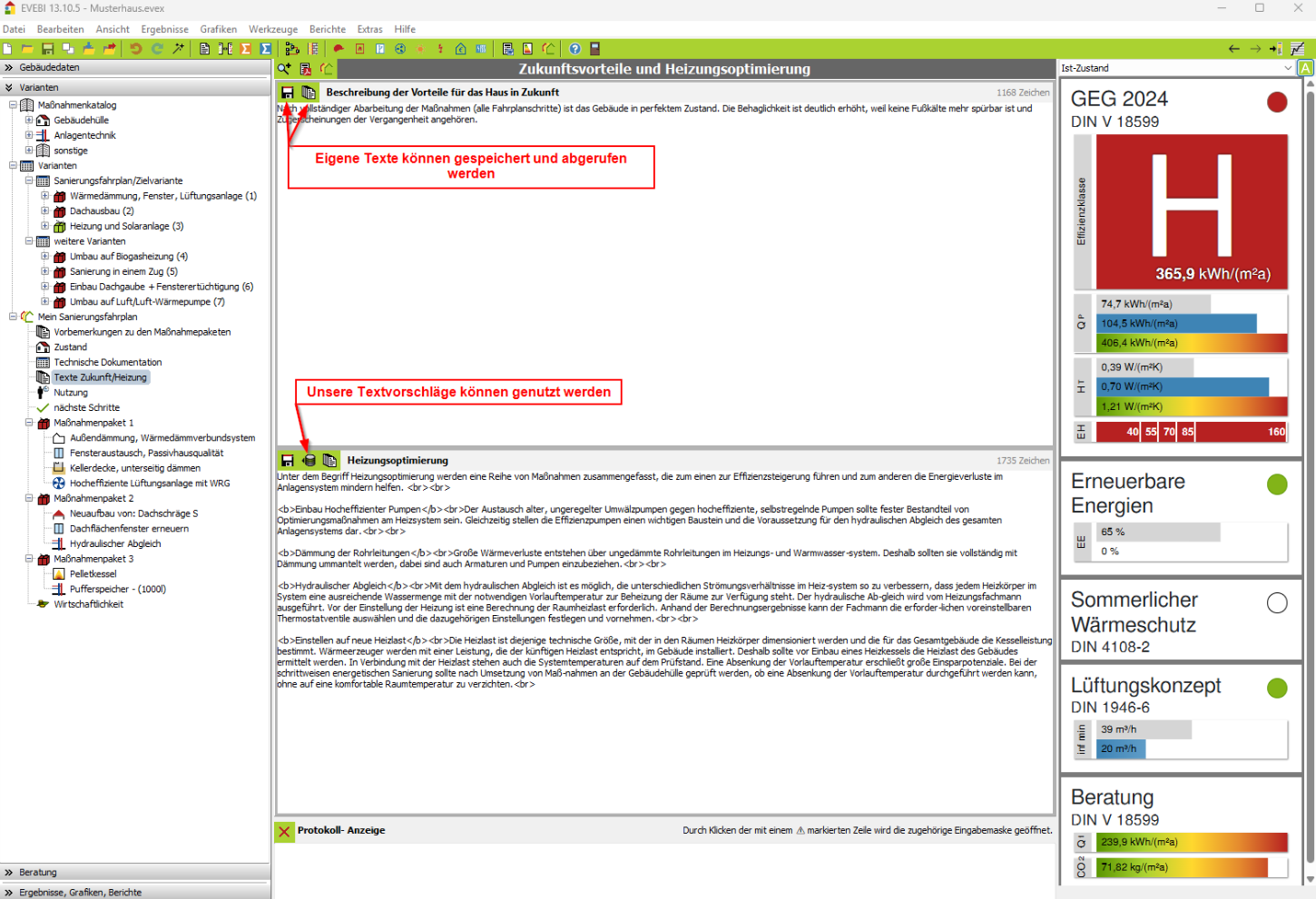Expand the Gebäudehülle tree node
Image resolution: width=1316 pixels, height=899 pixels.
coord(29,120)
